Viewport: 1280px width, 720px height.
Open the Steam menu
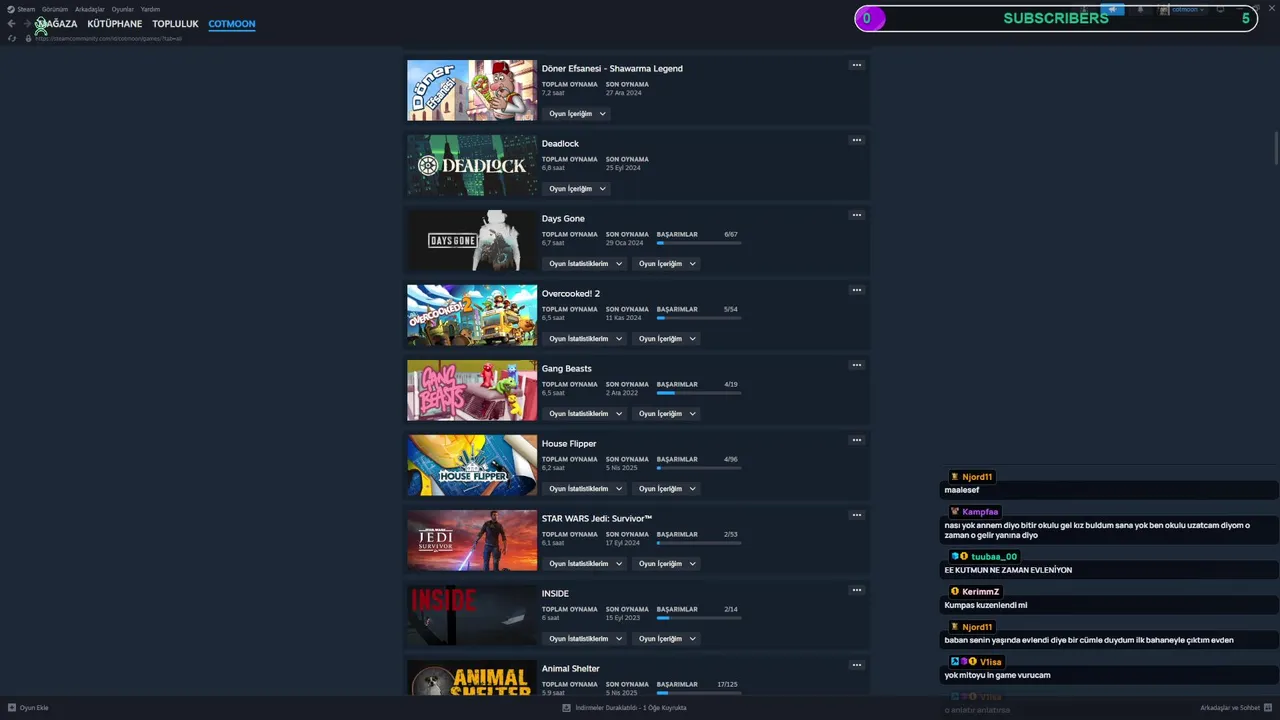(26, 9)
